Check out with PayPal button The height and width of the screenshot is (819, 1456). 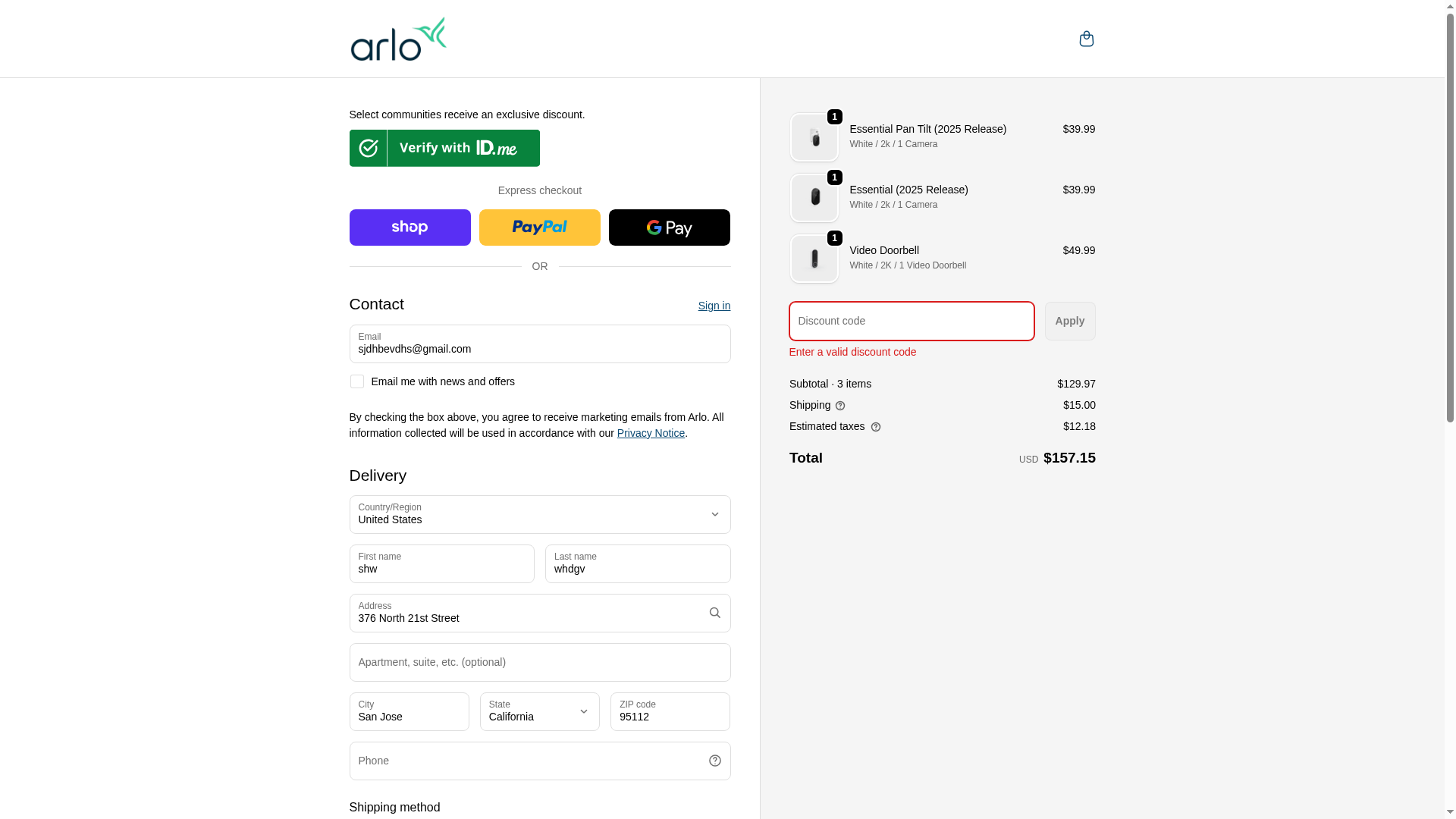tap(539, 227)
